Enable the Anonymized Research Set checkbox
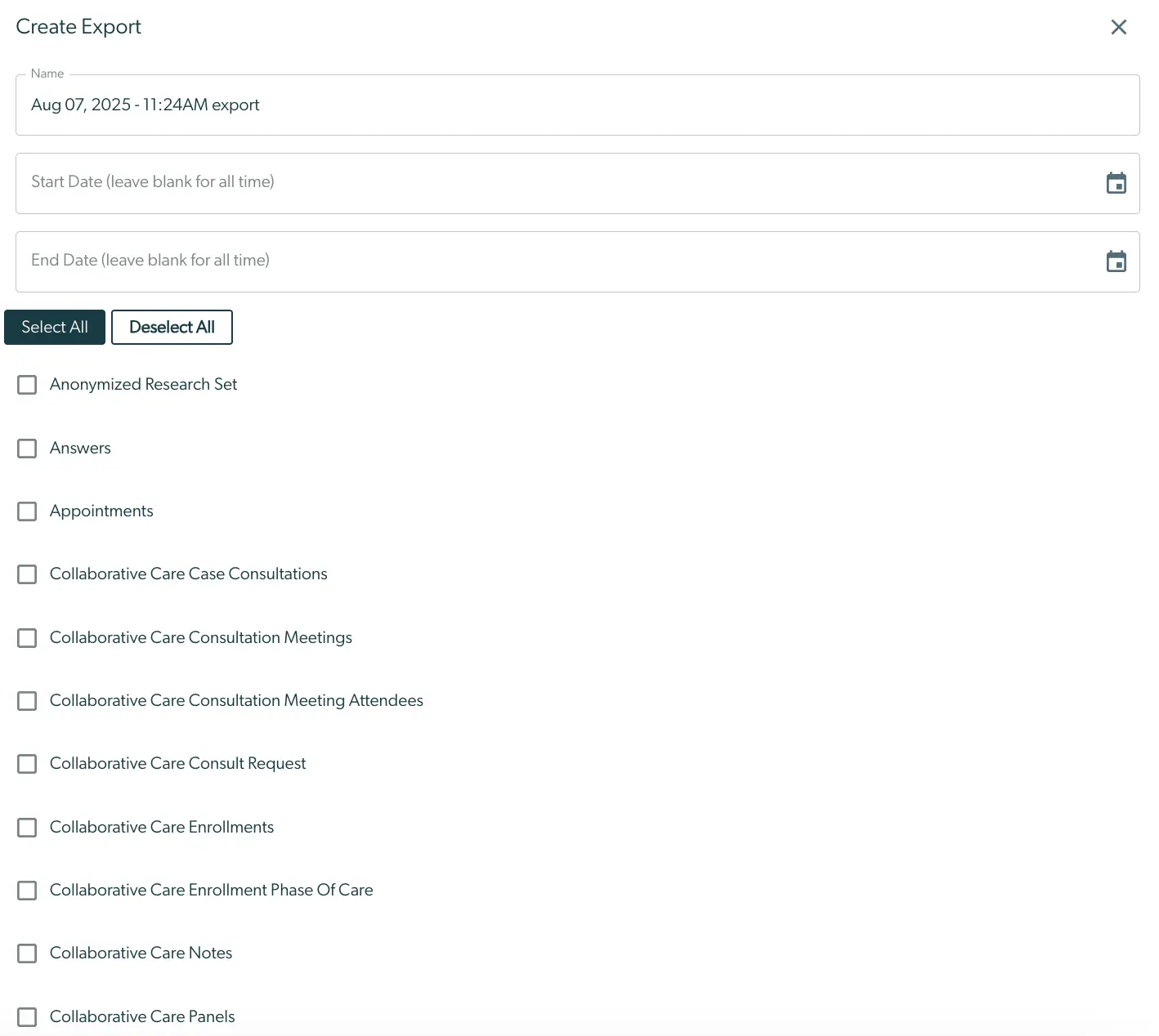 [27, 384]
